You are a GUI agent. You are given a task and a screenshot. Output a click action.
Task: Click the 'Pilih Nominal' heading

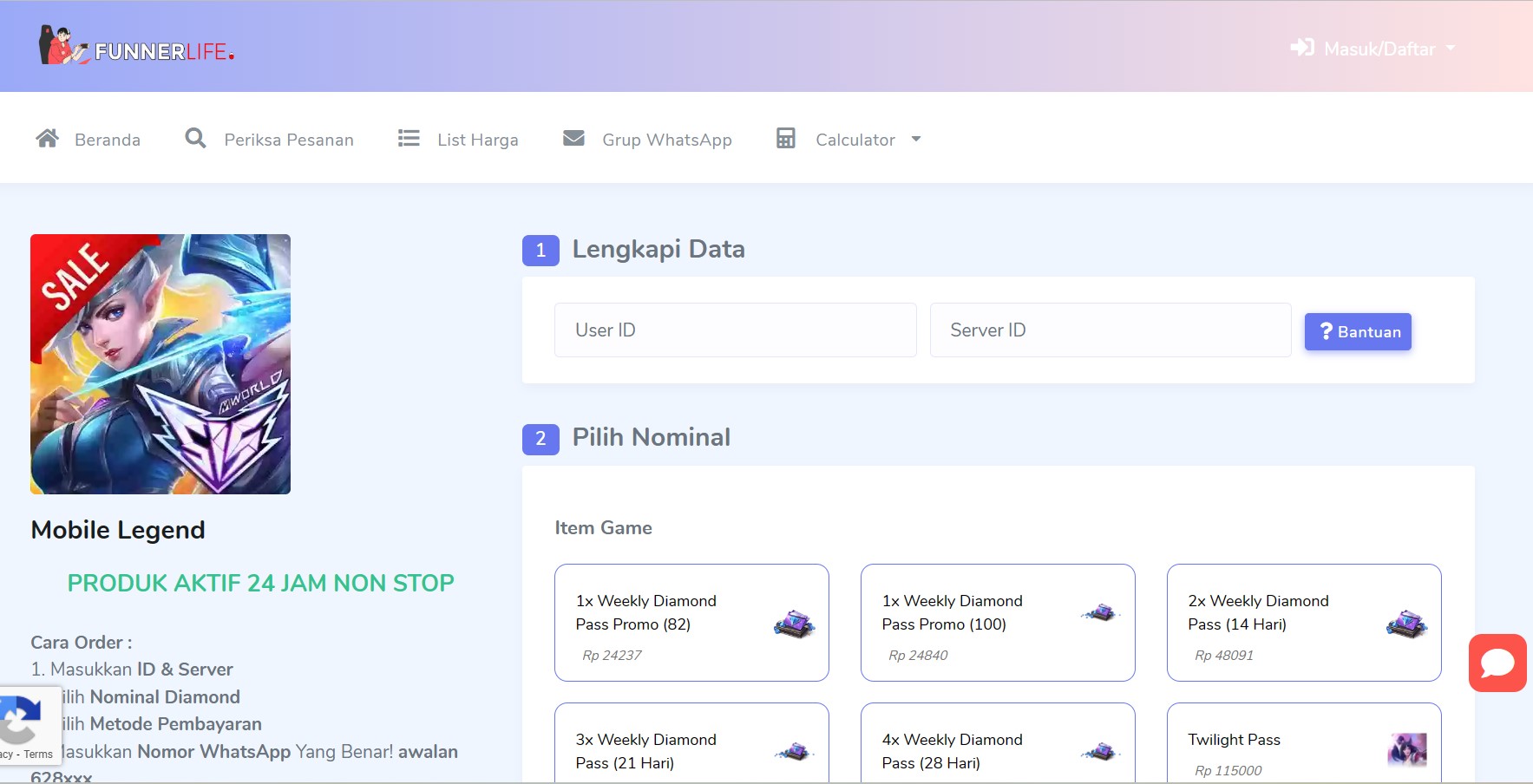point(652,437)
